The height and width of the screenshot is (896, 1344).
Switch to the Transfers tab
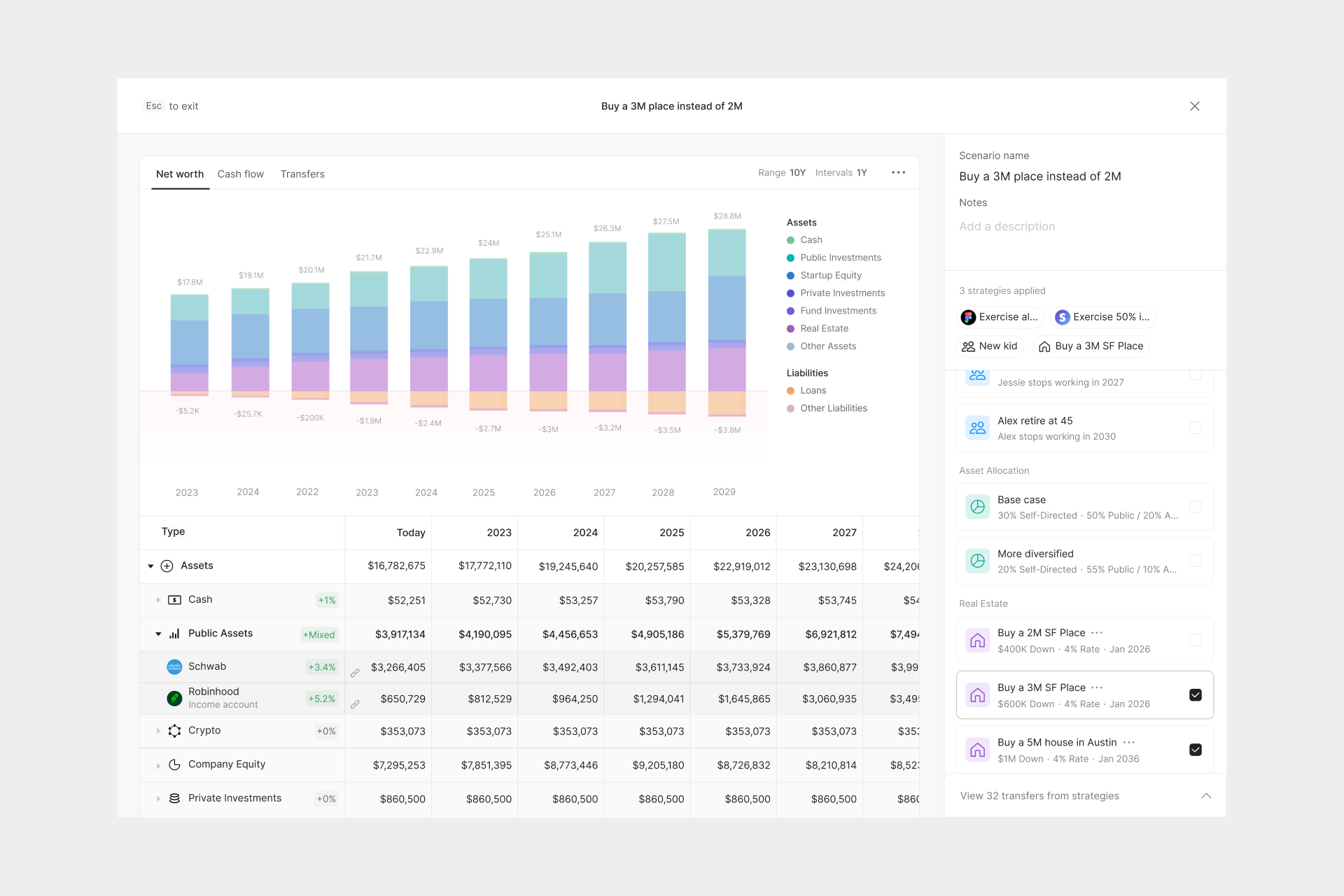point(302,174)
